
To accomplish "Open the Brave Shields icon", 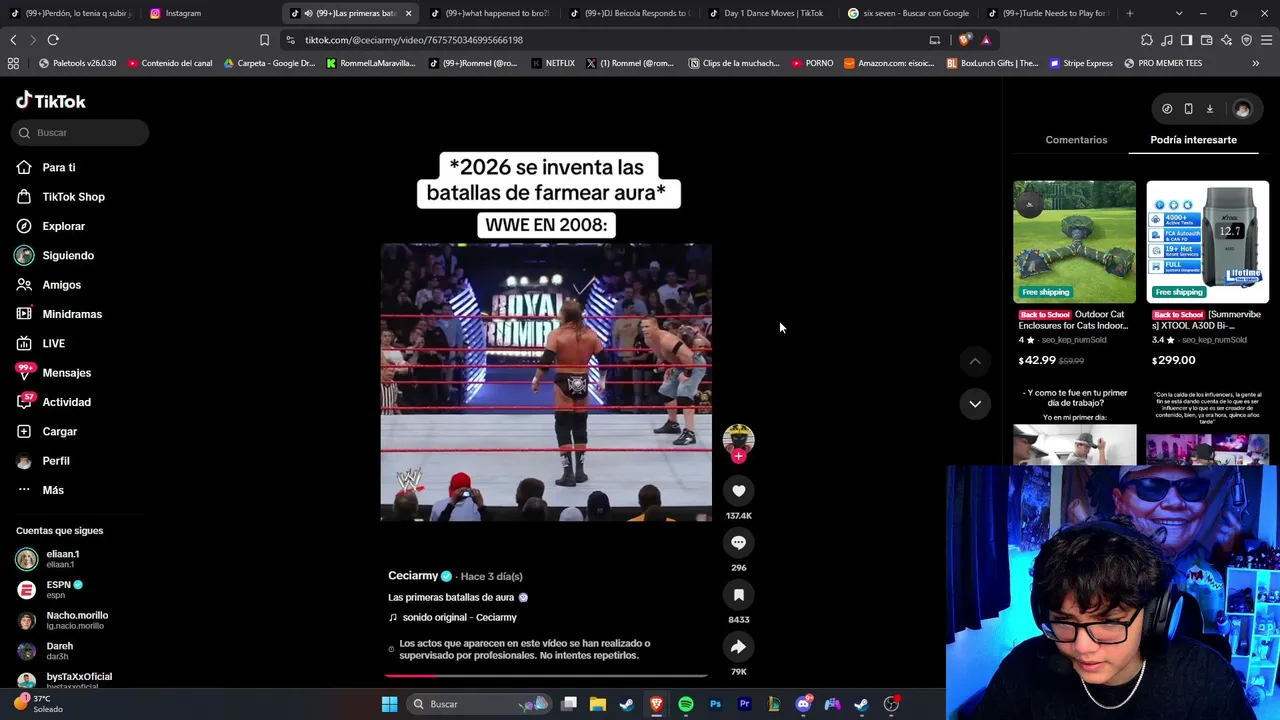I will (964, 40).
